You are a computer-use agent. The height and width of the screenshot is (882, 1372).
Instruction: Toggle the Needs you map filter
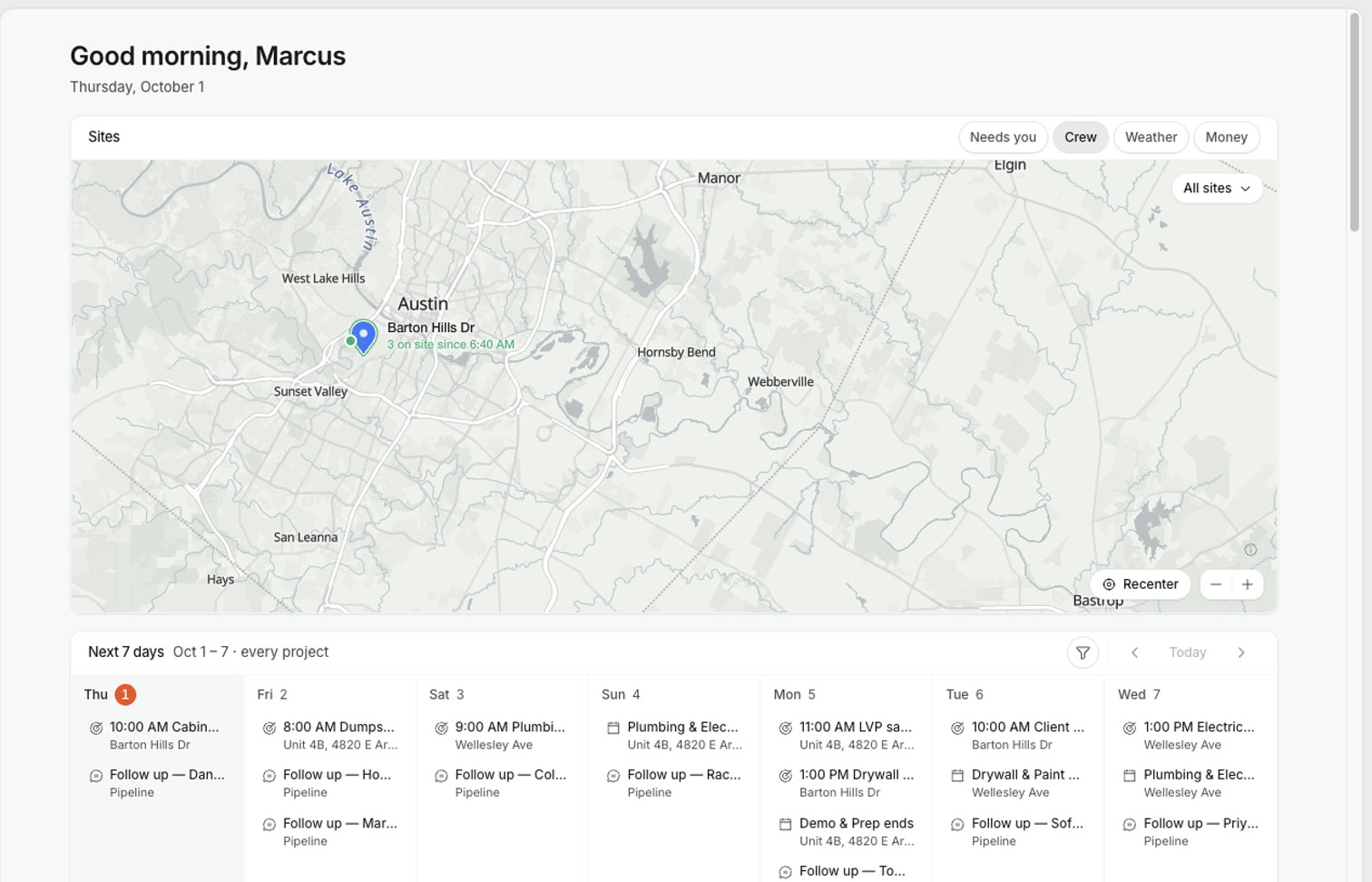tap(1003, 137)
